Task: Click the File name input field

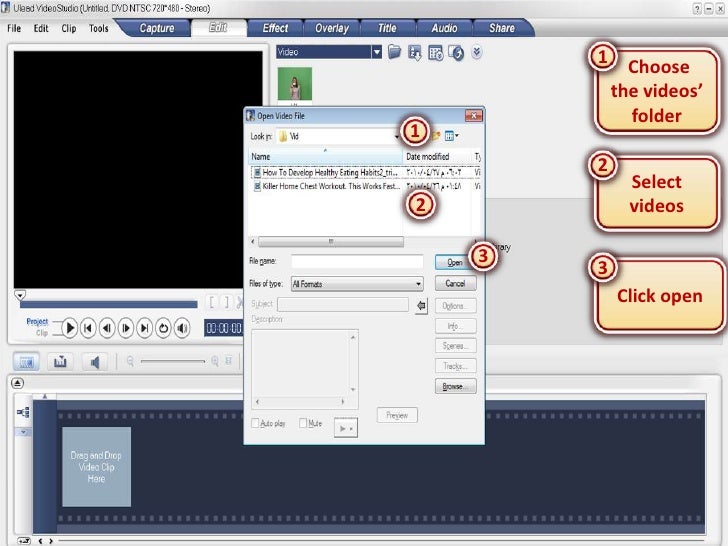Action: click(x=357, y=261)
